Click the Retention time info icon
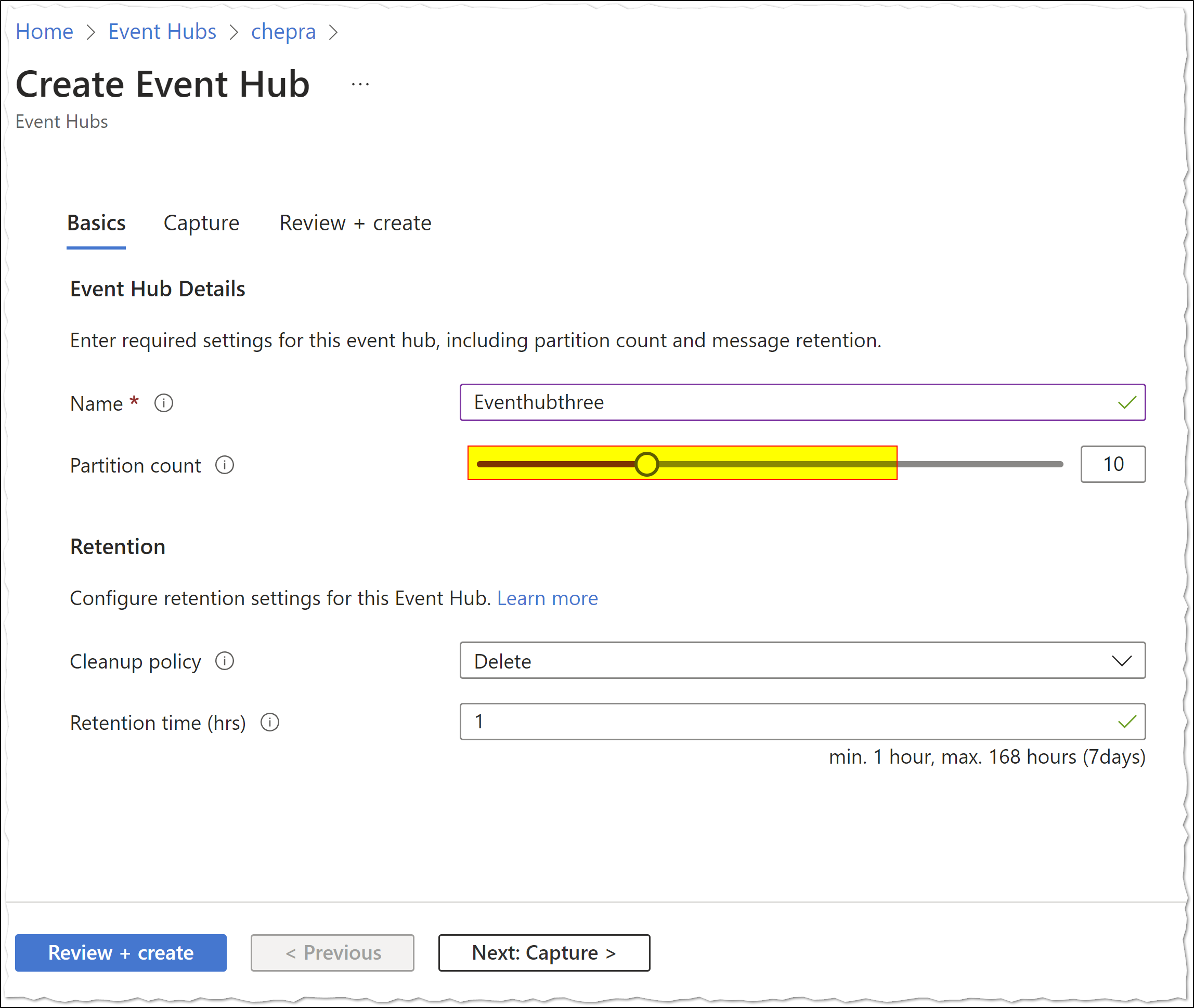1194x1008 pixels. 270,722
